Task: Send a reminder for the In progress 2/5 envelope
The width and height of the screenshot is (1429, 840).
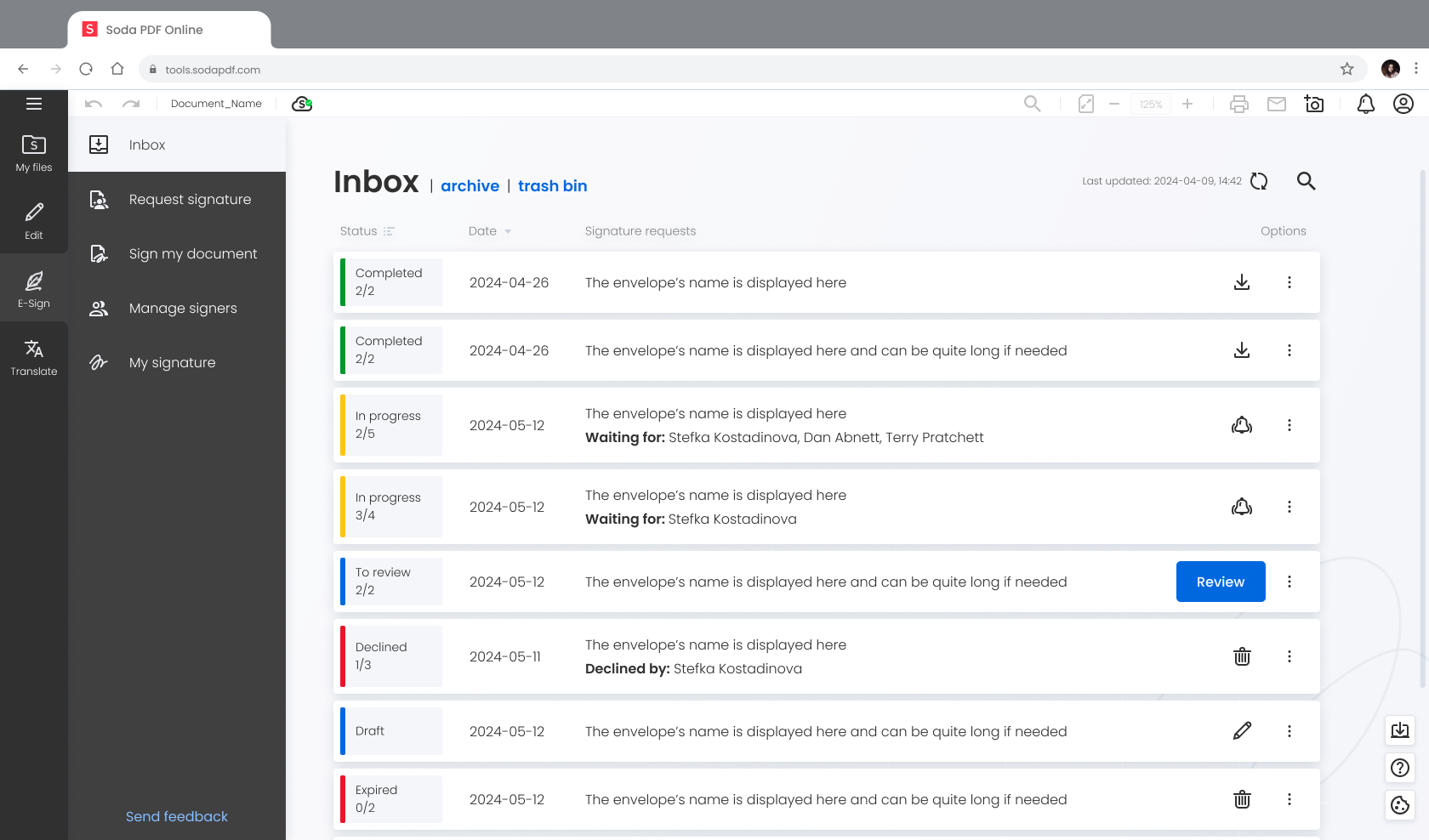Action: [x=1241, y=425]
